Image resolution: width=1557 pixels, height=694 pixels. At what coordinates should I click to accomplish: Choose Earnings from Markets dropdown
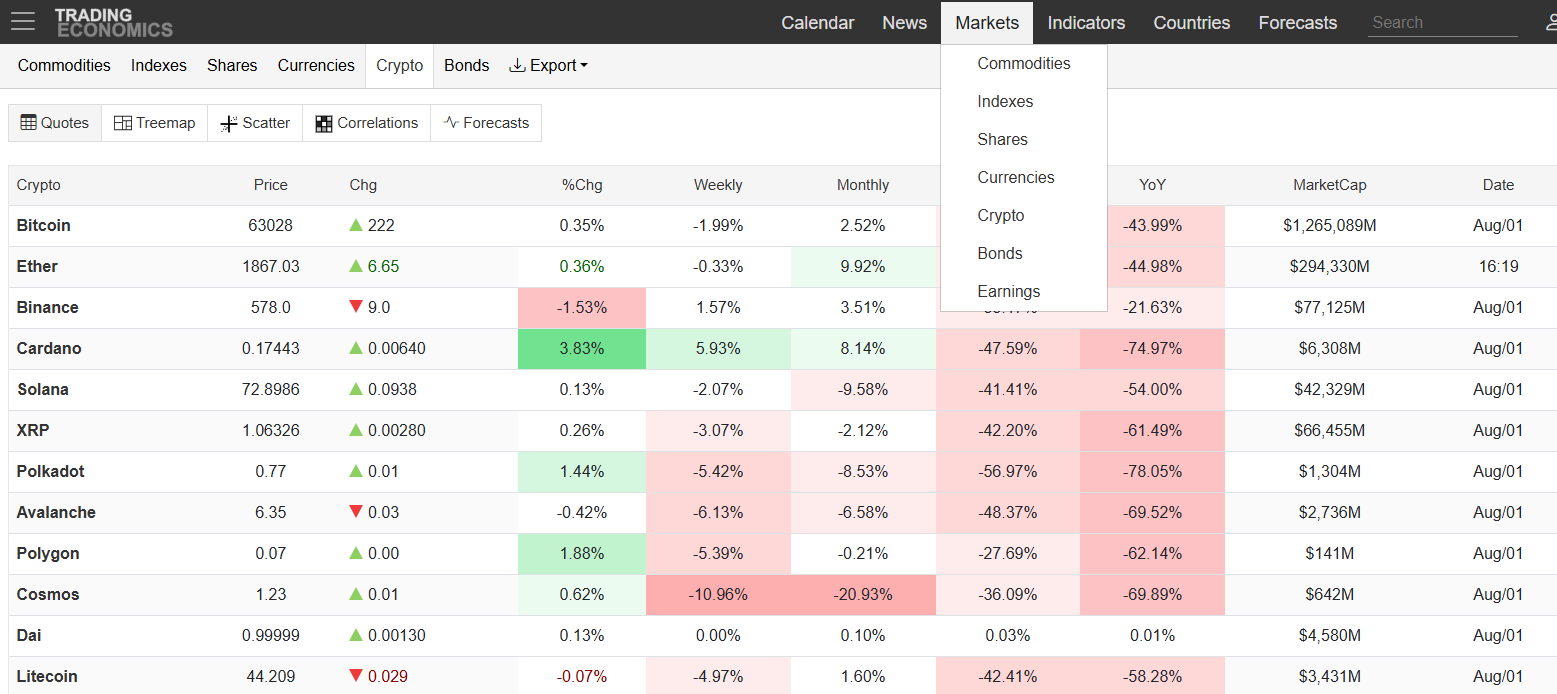1009,291
